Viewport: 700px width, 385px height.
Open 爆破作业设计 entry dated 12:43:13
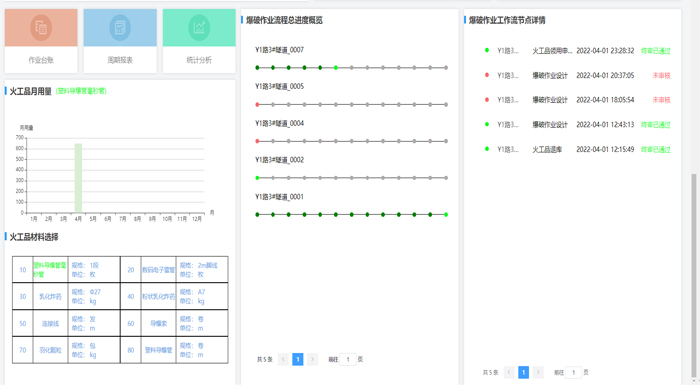550,125
